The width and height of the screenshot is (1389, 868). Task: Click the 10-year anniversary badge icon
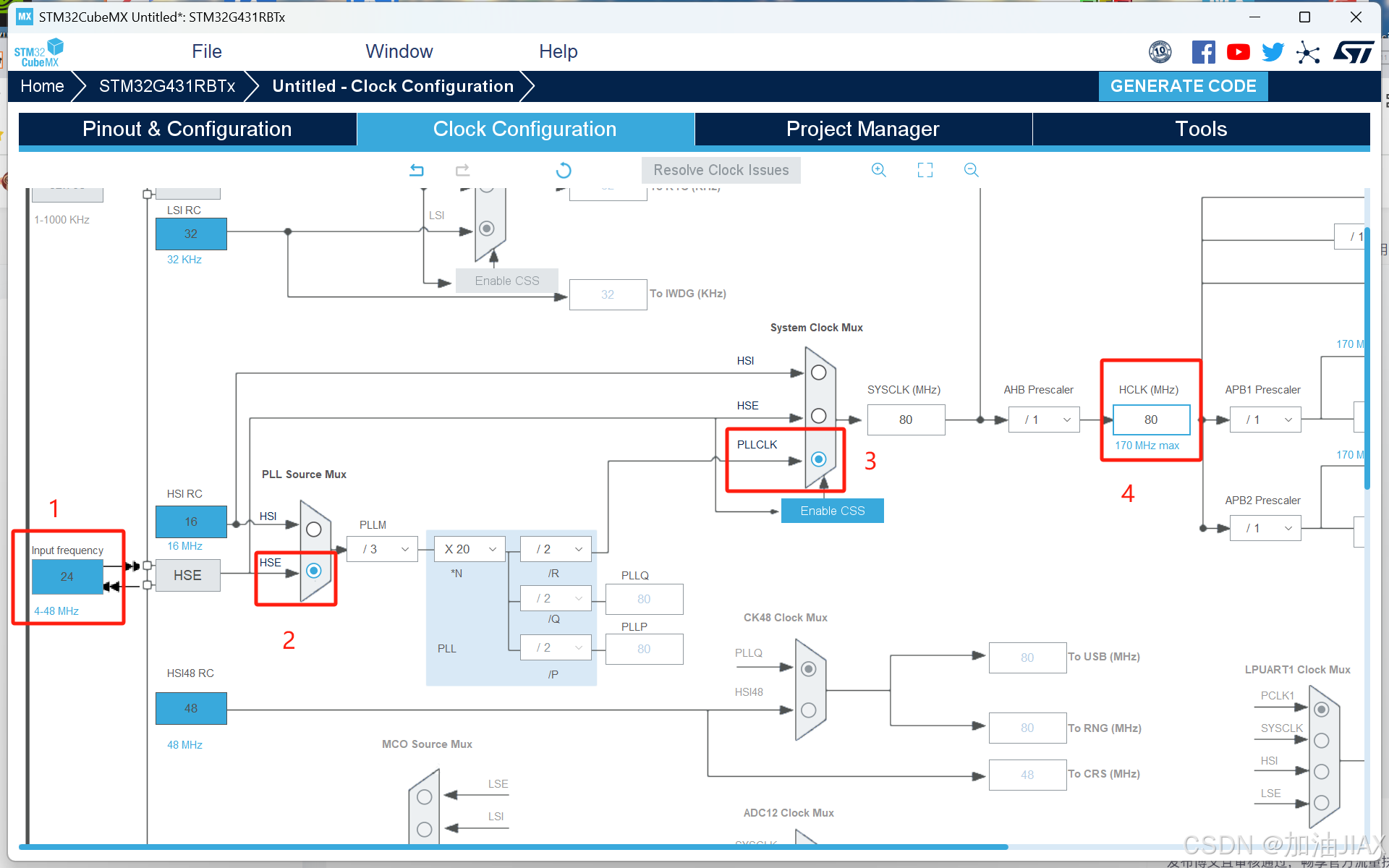(1160, 52)
